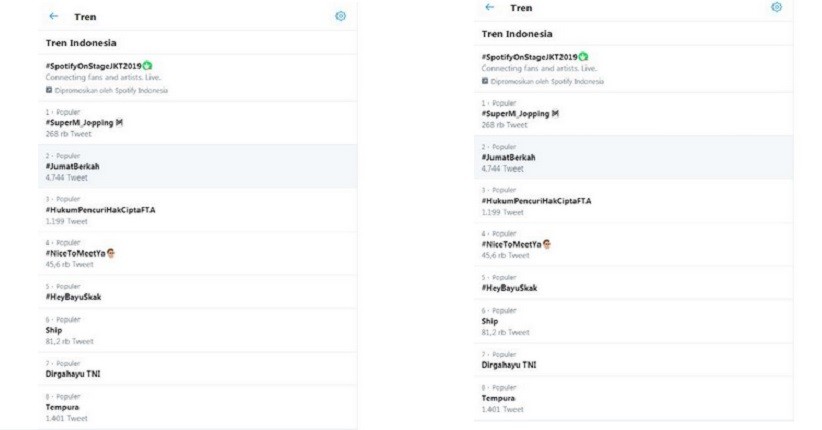Image resolution: width=822 pixels, height=430 pixels.
Task: Open #SuperM_Jopping trend in left panel
Action: coord(79,123)
